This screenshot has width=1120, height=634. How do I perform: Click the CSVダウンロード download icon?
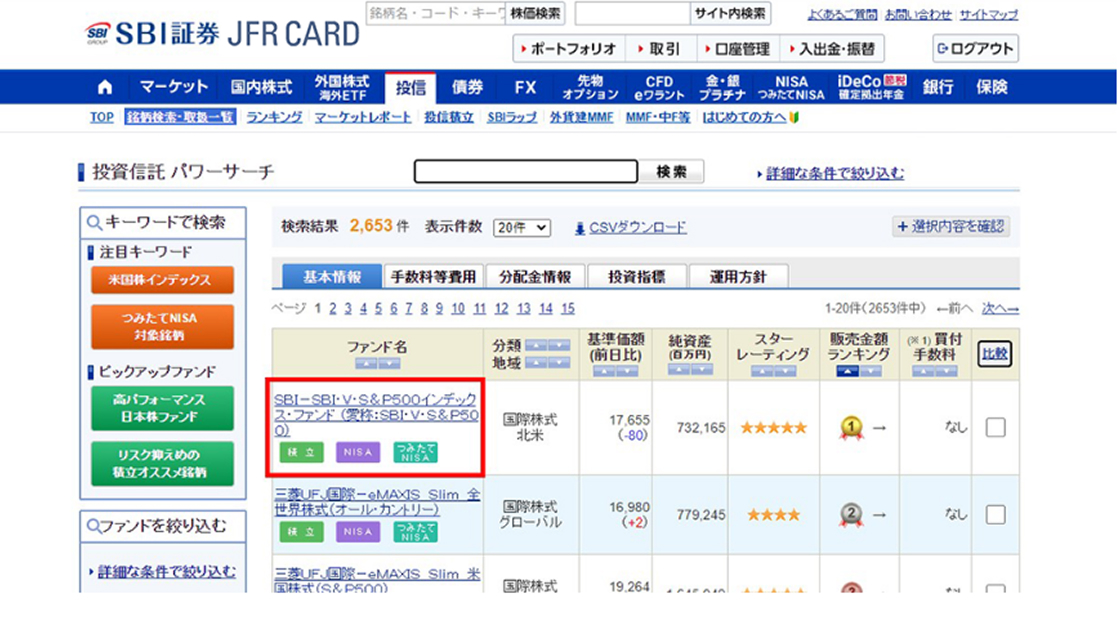[x=580, y=228]
